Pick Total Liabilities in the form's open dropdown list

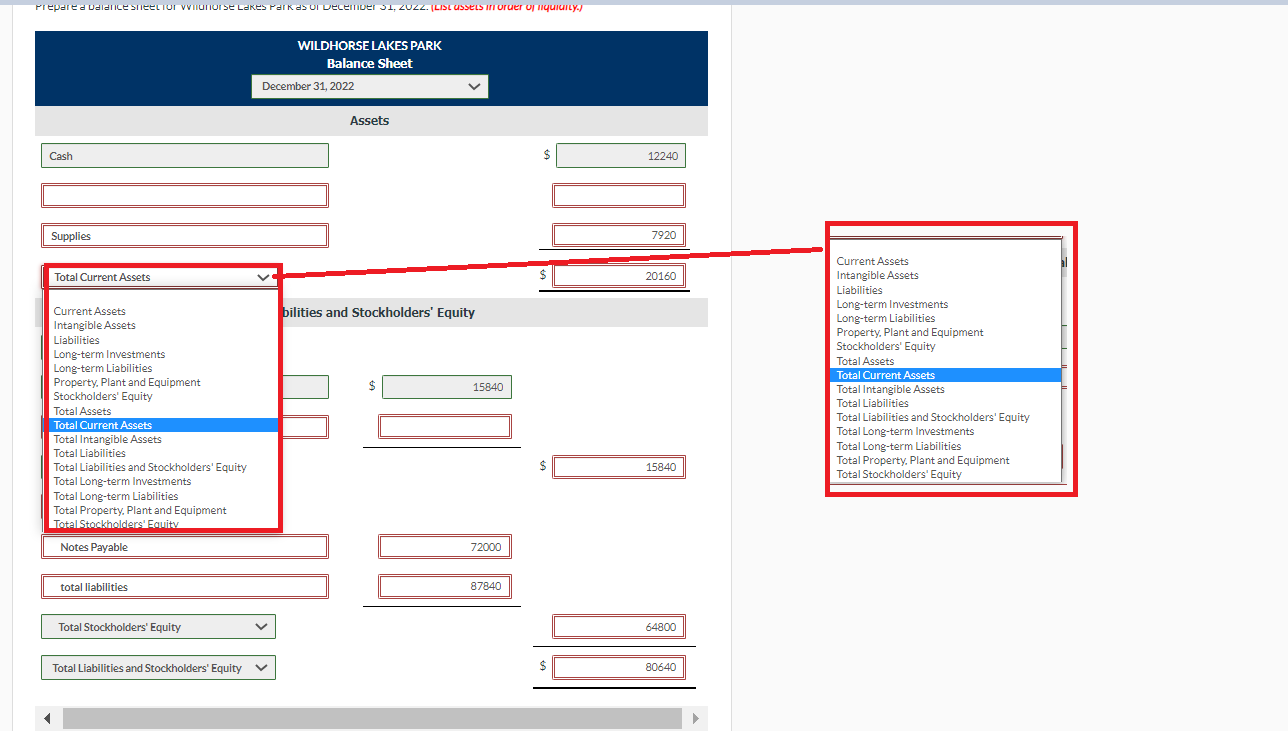pyautogui.click(x=90, y=453)
